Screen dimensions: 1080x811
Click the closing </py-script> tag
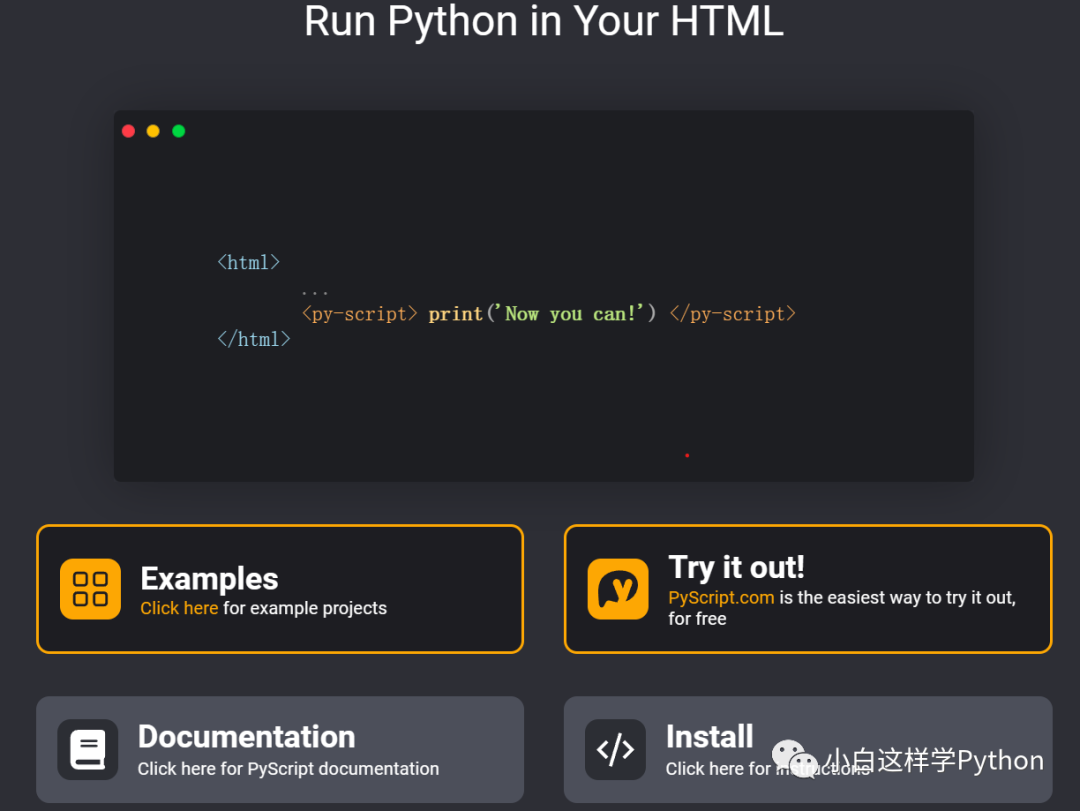click(x=732, y=314)
